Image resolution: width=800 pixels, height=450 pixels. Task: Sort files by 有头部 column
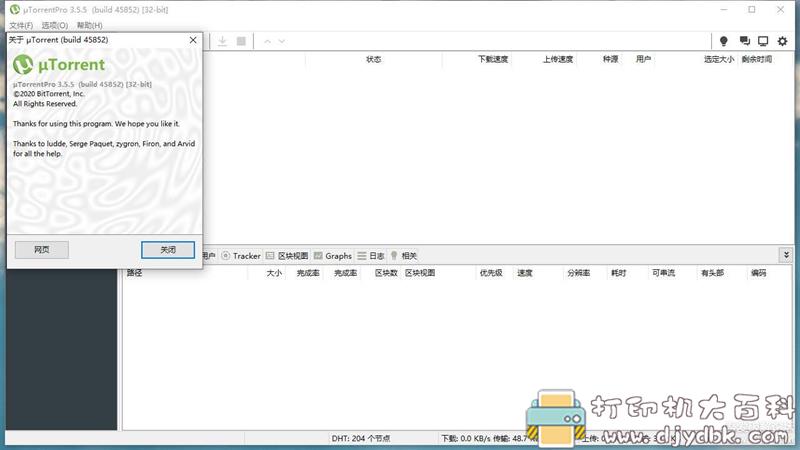[x=712, y=273]
